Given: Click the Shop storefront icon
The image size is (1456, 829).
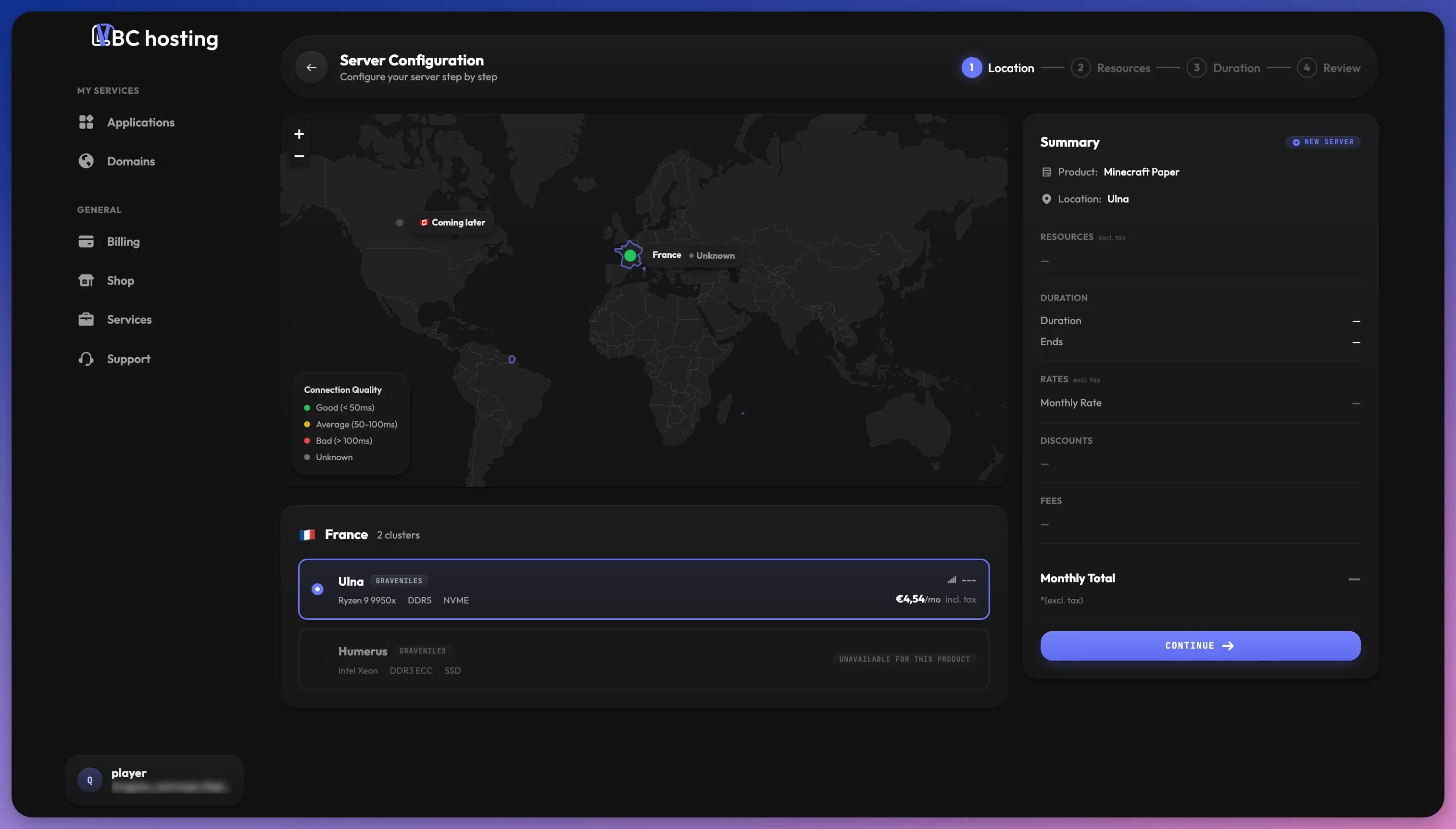Looking at the screenshot, I should (x=86, y=280).
